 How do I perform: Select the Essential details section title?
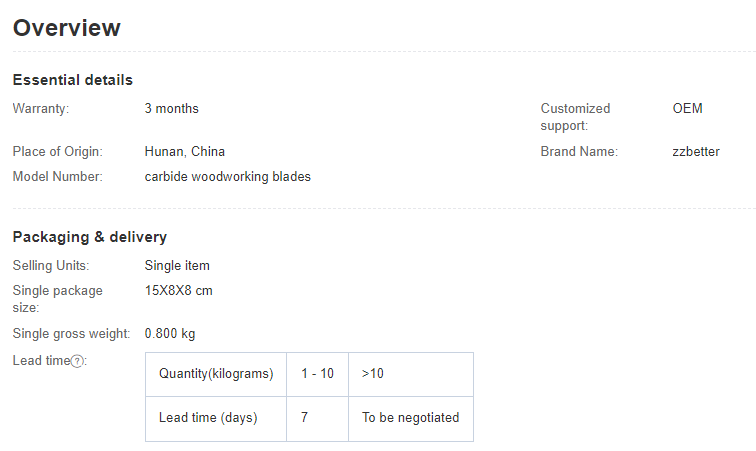(72, 80)
